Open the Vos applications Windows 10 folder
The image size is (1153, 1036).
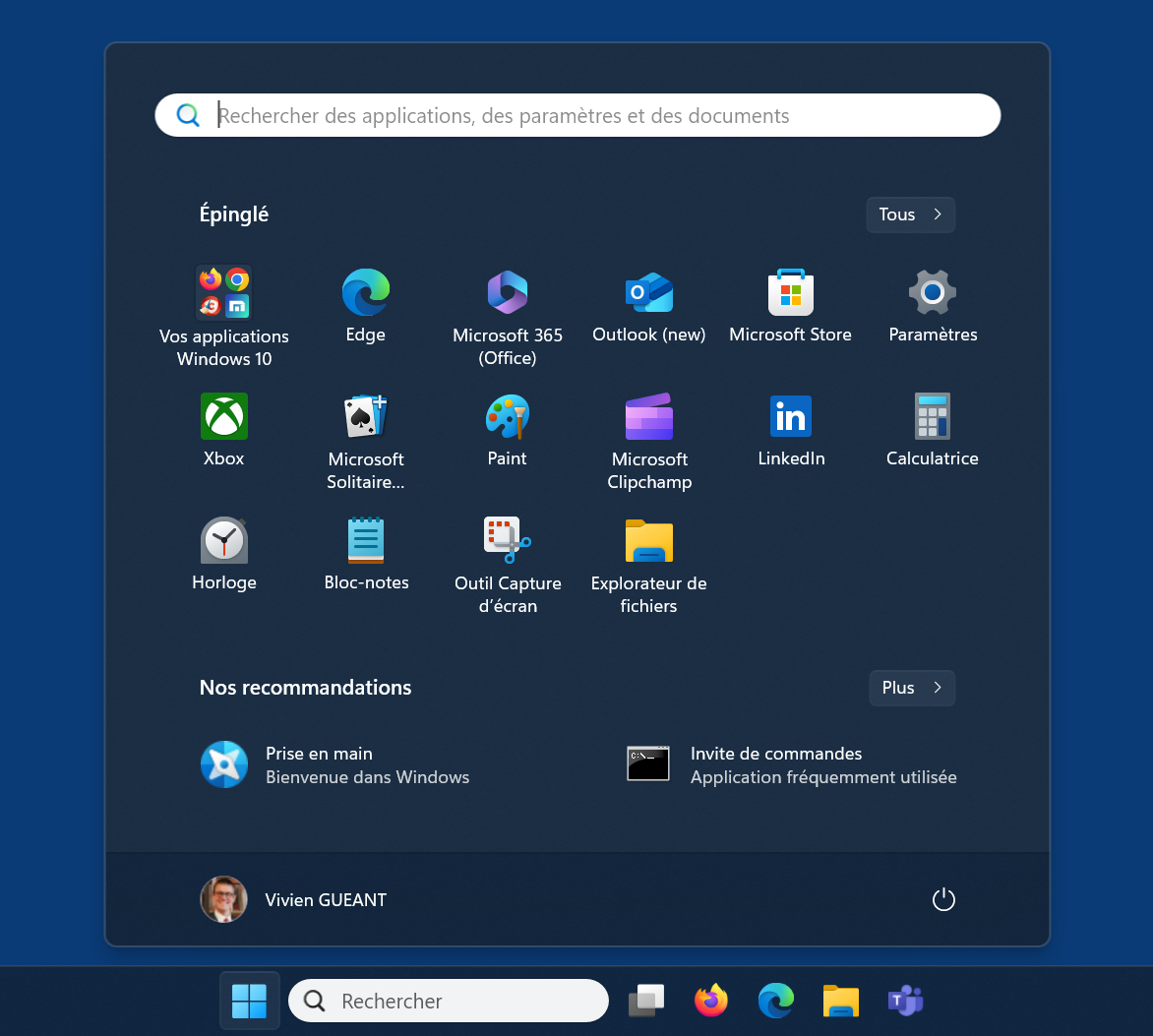(x=223, y=316)
